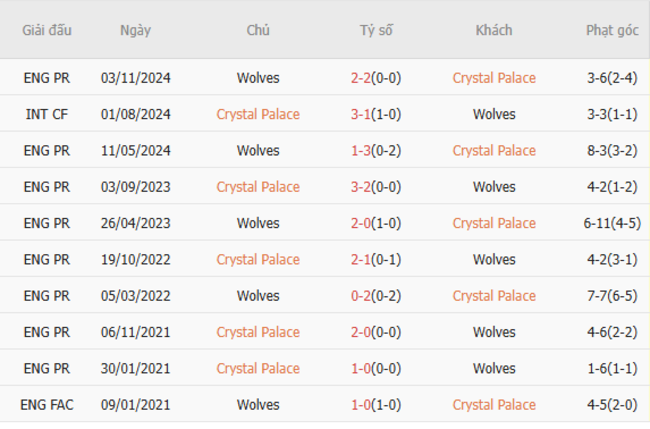650x429 pixels.
Task: Click the ENG FAC league label
Action: (x=47, y=405)
